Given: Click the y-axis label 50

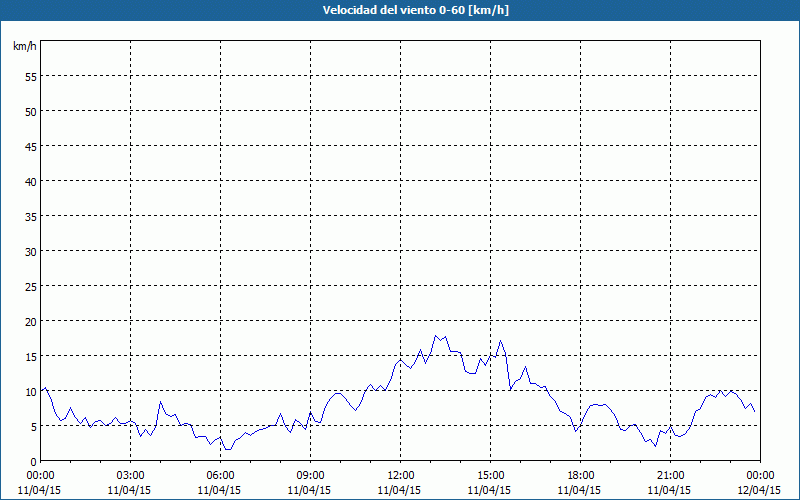Looking at the screenshot, I should coord(31,111).
